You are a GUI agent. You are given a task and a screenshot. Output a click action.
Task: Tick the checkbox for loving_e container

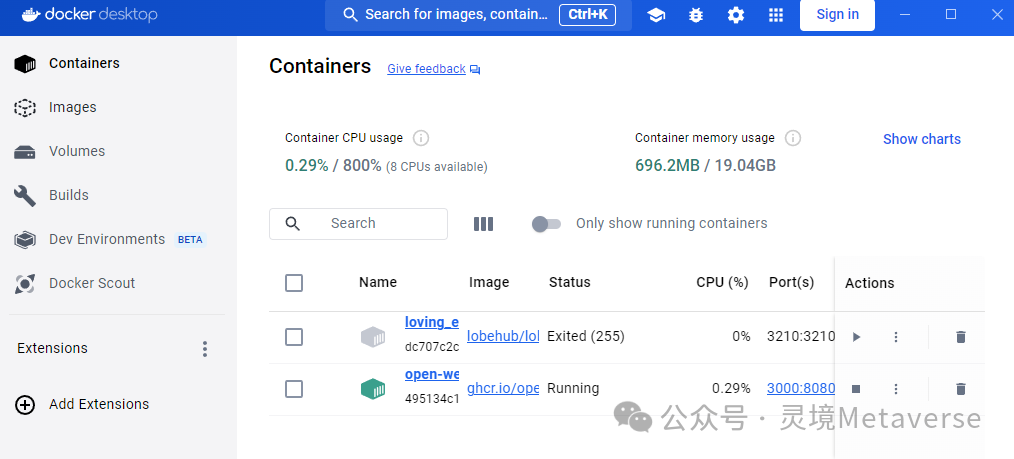[x=294, y=337]
